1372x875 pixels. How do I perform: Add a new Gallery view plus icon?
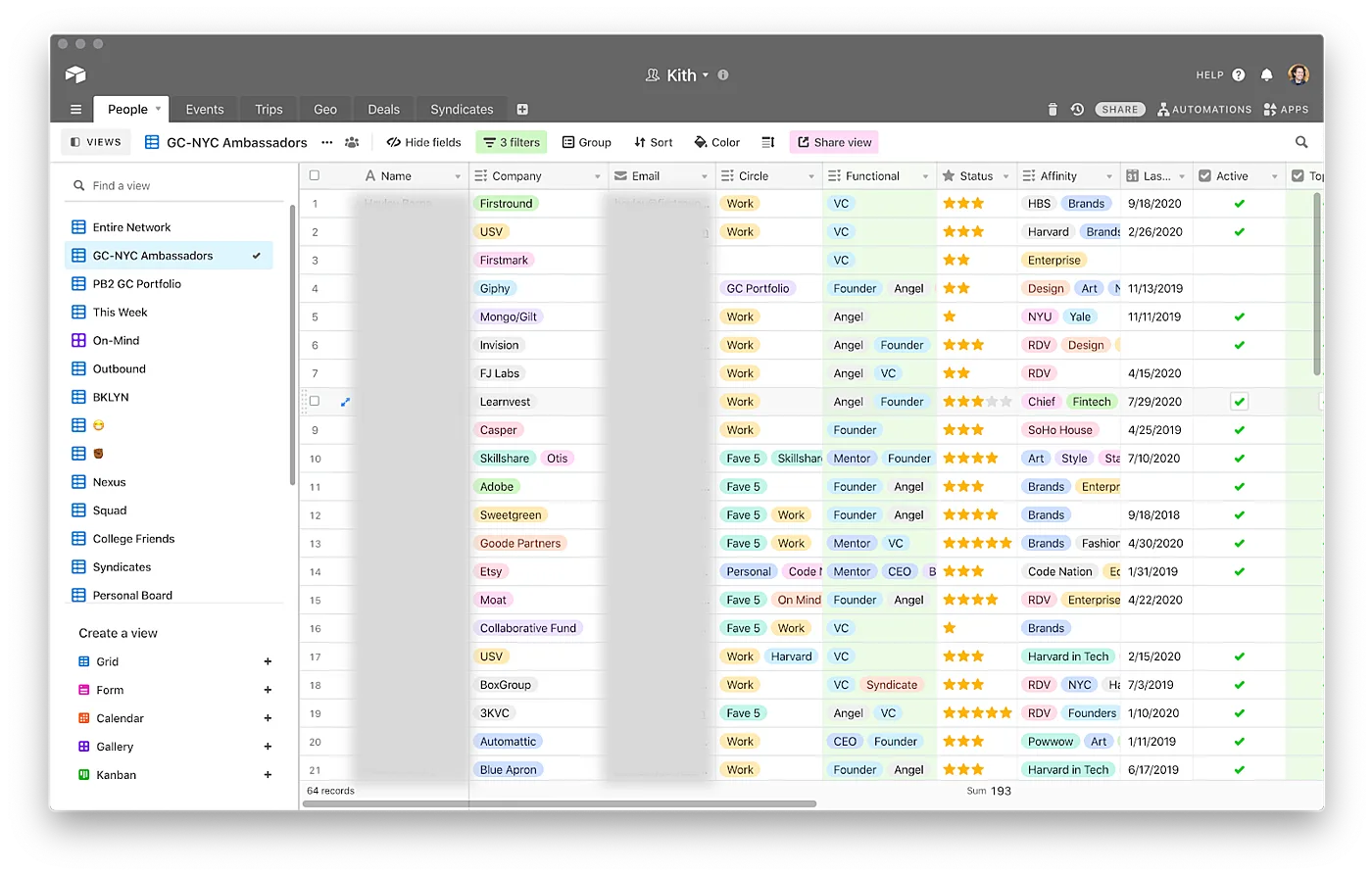(x=268, y=747)
